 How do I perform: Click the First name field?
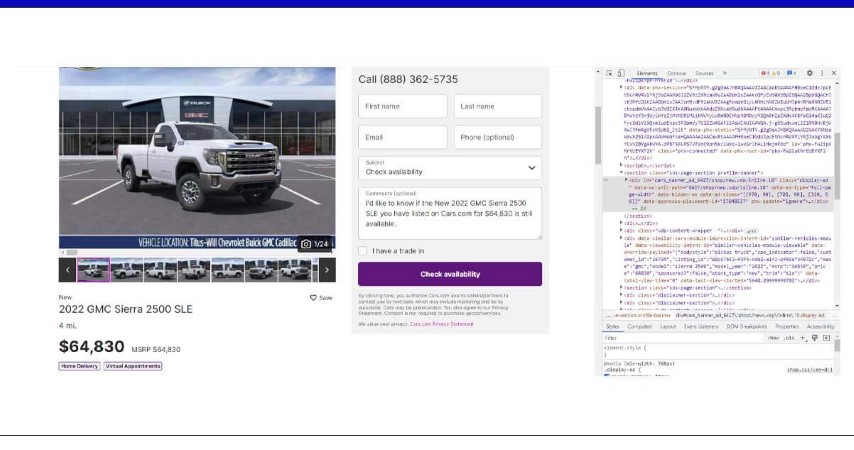pos(402,106)
